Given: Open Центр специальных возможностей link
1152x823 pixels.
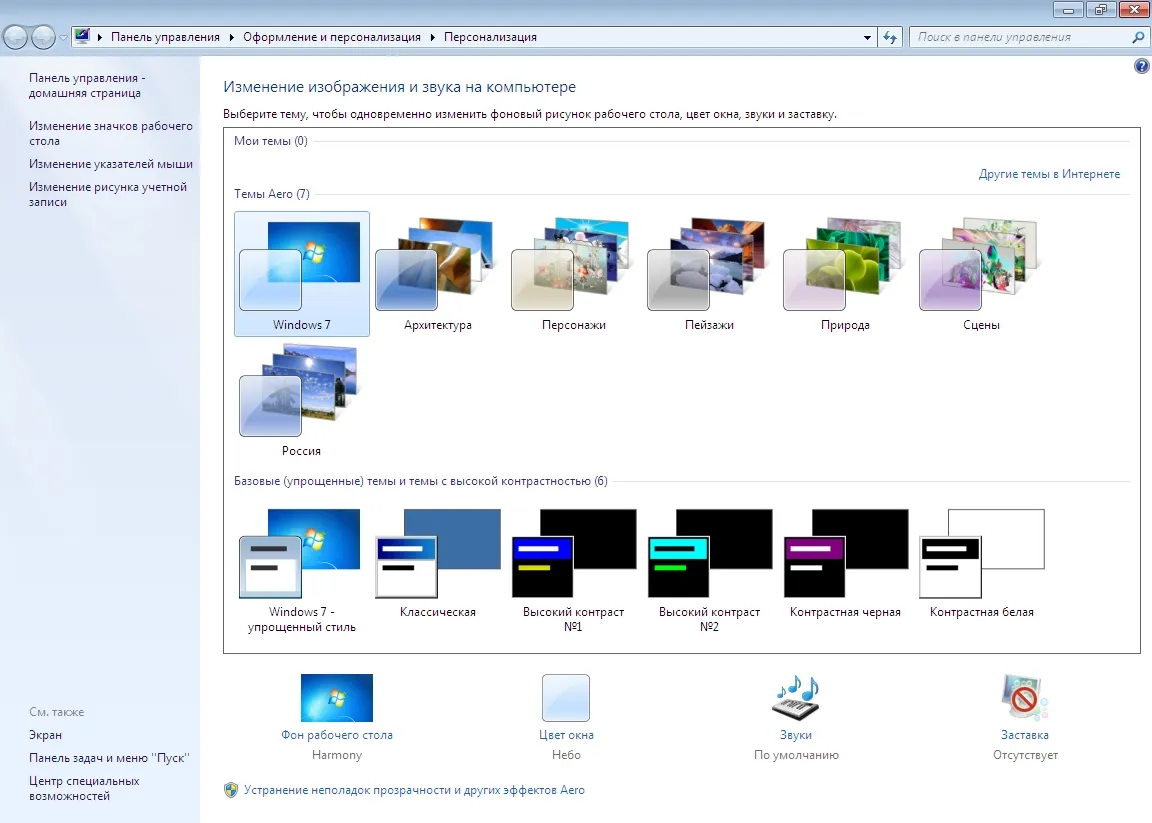Looking at the screenshot, I should [84, 788].
